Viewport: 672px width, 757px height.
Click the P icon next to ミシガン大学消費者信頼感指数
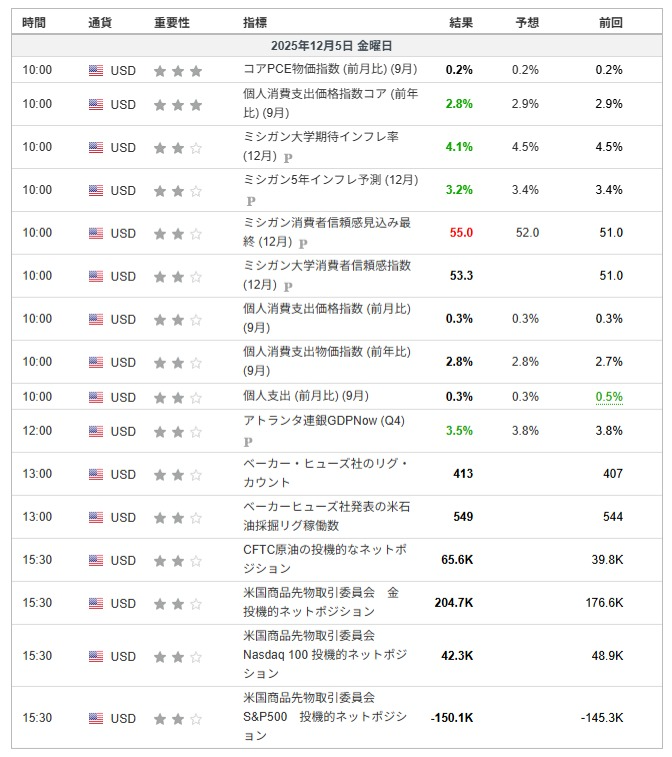point(288,286)
